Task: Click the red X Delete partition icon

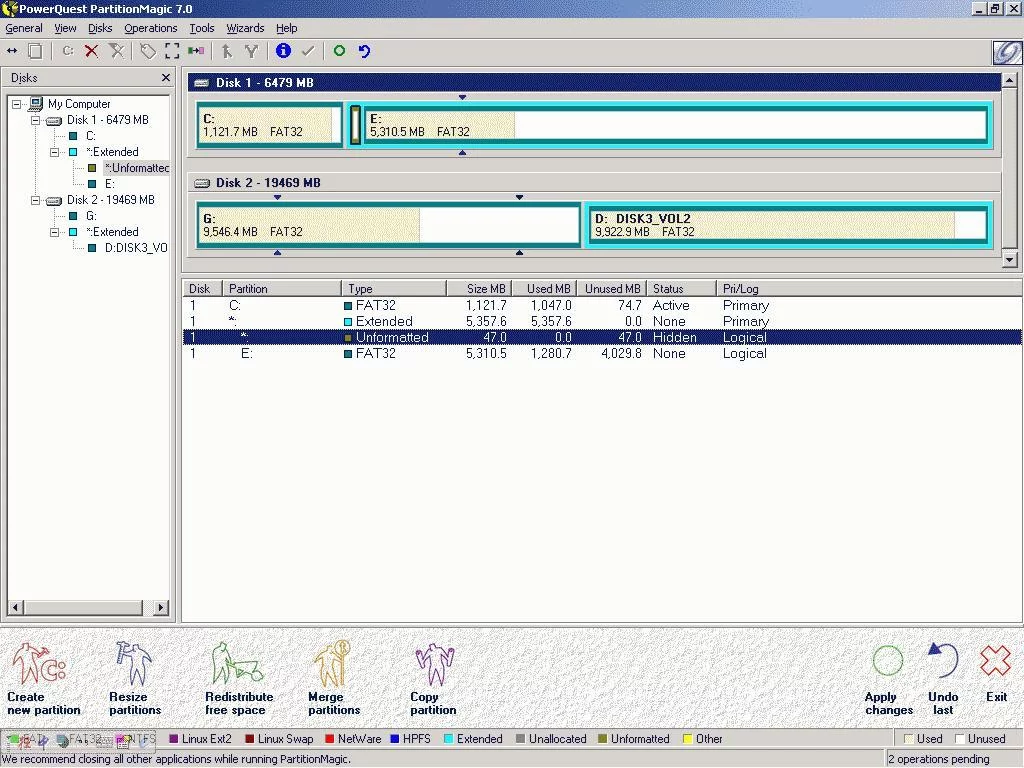Action: 91,51
